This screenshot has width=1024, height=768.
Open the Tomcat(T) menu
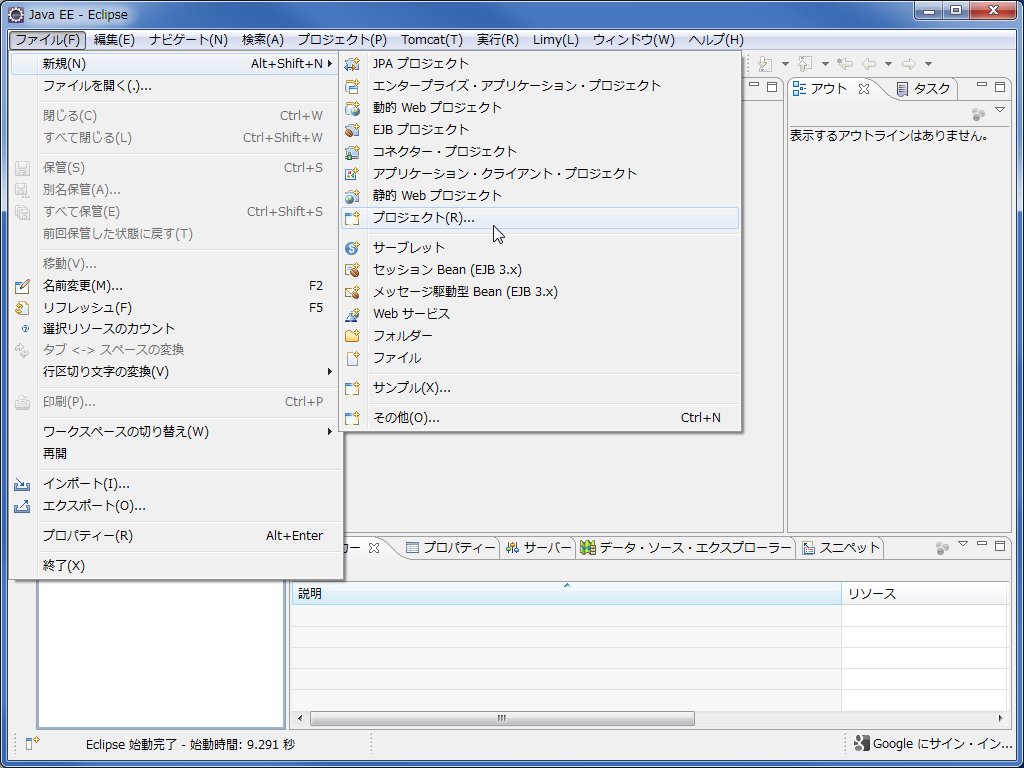[x=432, y=40]
